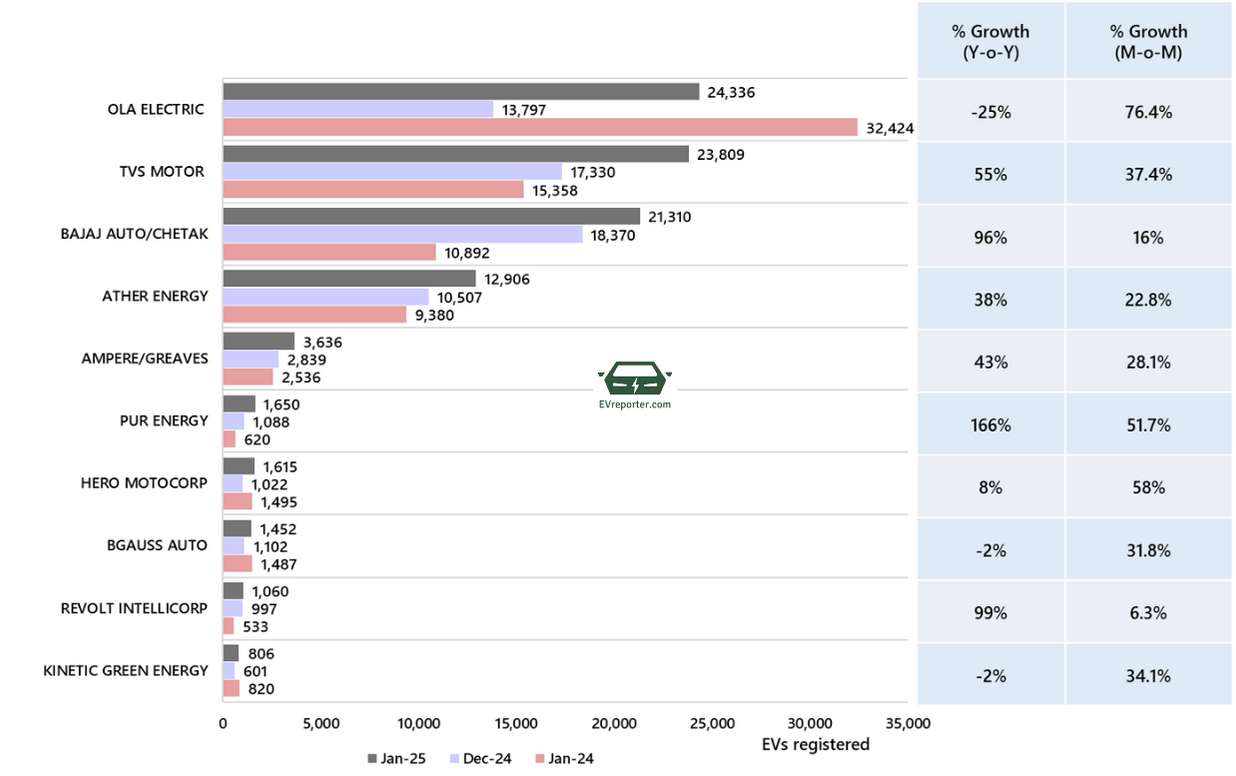Screen dimensions: 1236x776
Task: Select the ATHER ENERGY label
Action: (155, 296)
